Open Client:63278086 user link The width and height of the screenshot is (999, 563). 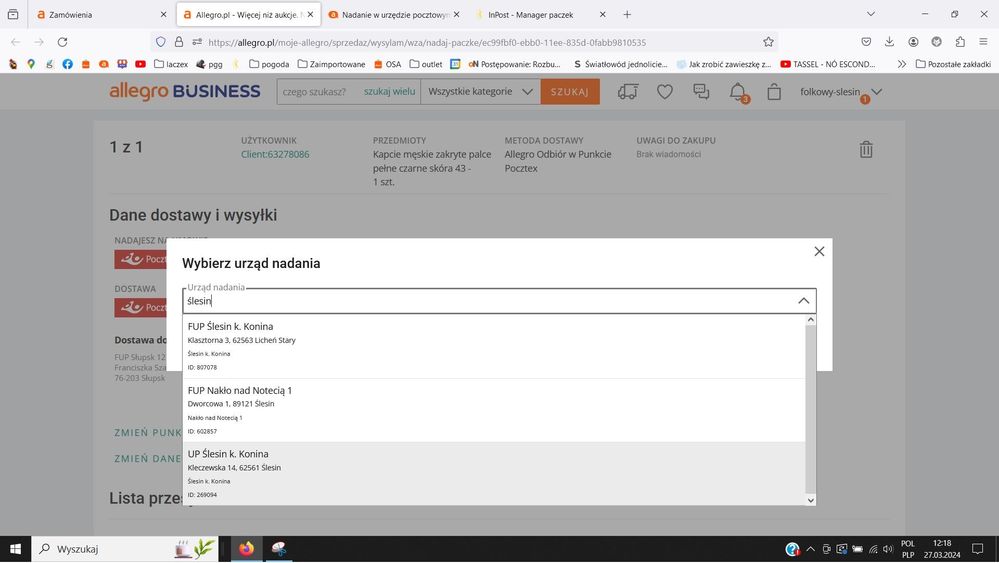275,154
